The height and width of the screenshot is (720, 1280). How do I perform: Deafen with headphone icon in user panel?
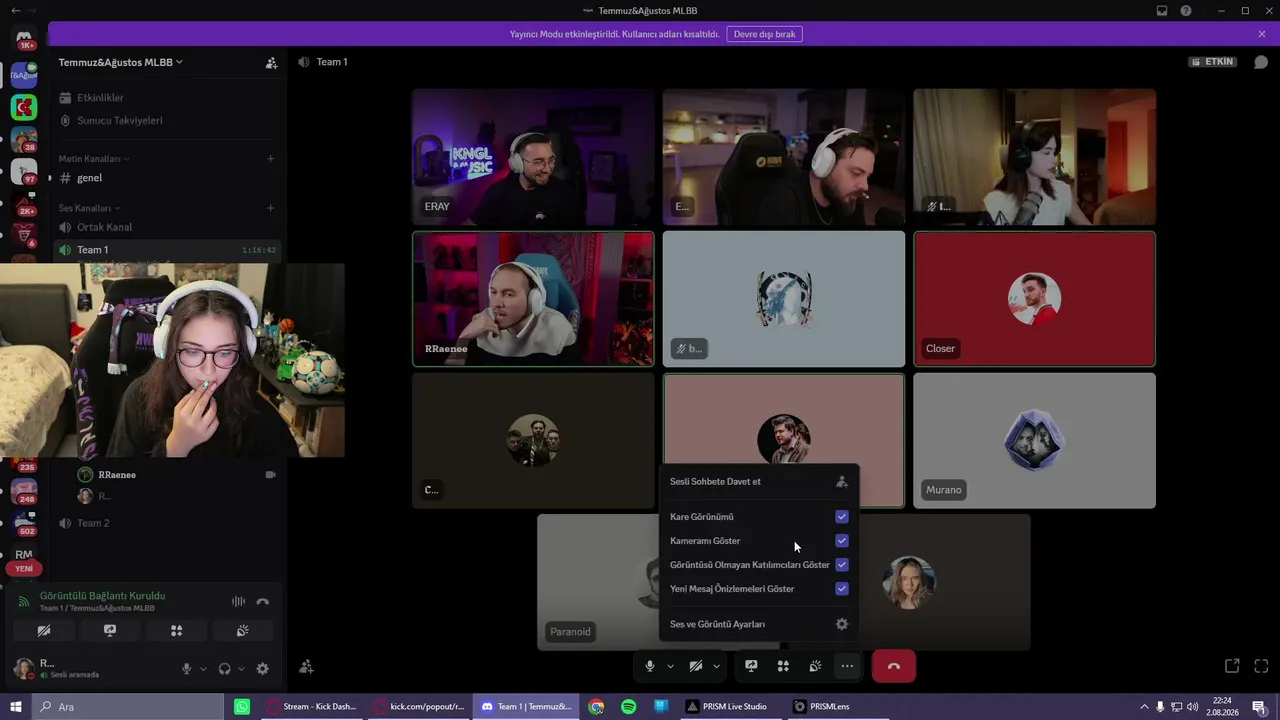click(225, 669)
